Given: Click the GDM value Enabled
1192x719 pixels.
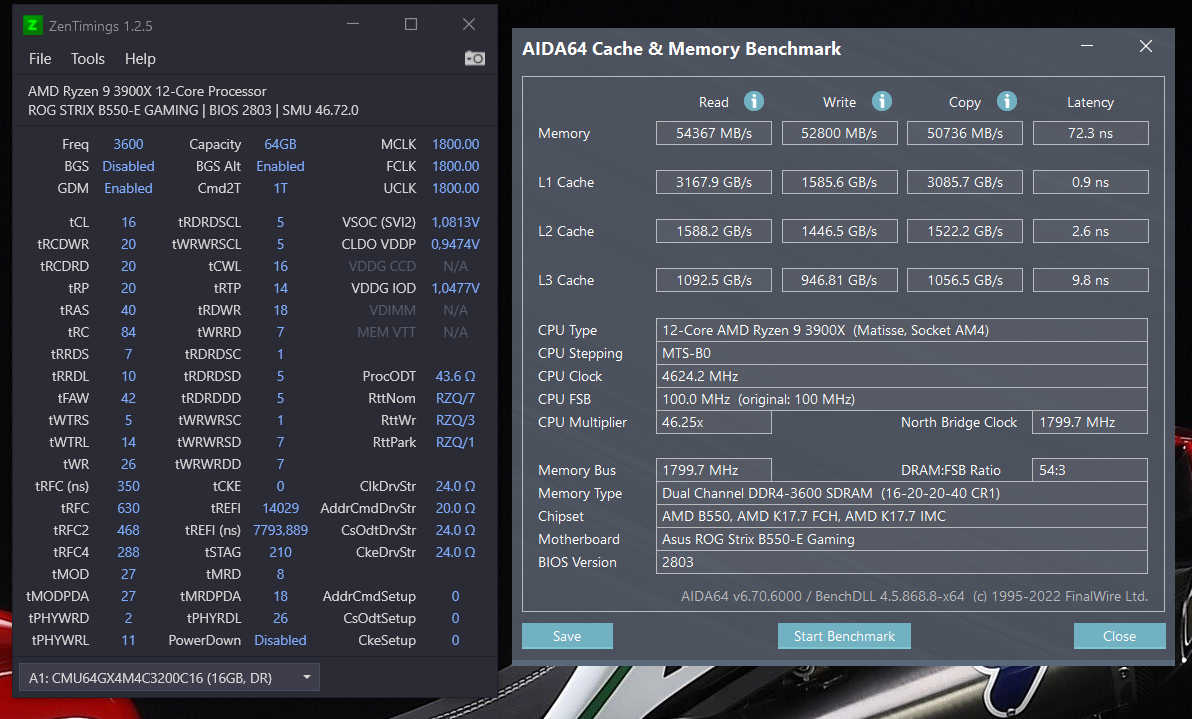Looking at the screenshot, I should 128,188.
